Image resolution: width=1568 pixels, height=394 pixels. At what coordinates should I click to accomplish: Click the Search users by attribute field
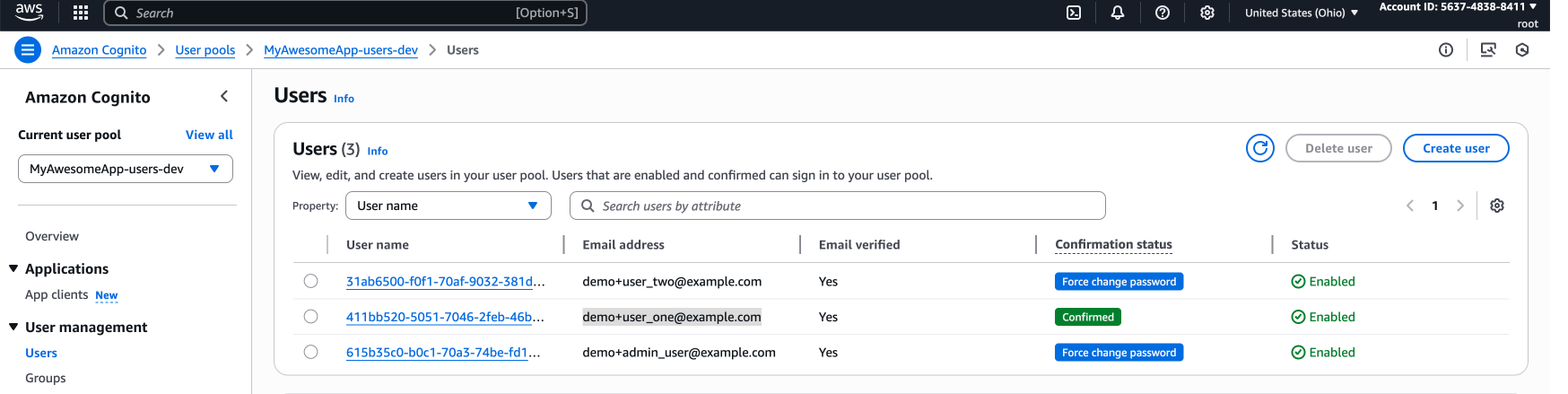837,206
